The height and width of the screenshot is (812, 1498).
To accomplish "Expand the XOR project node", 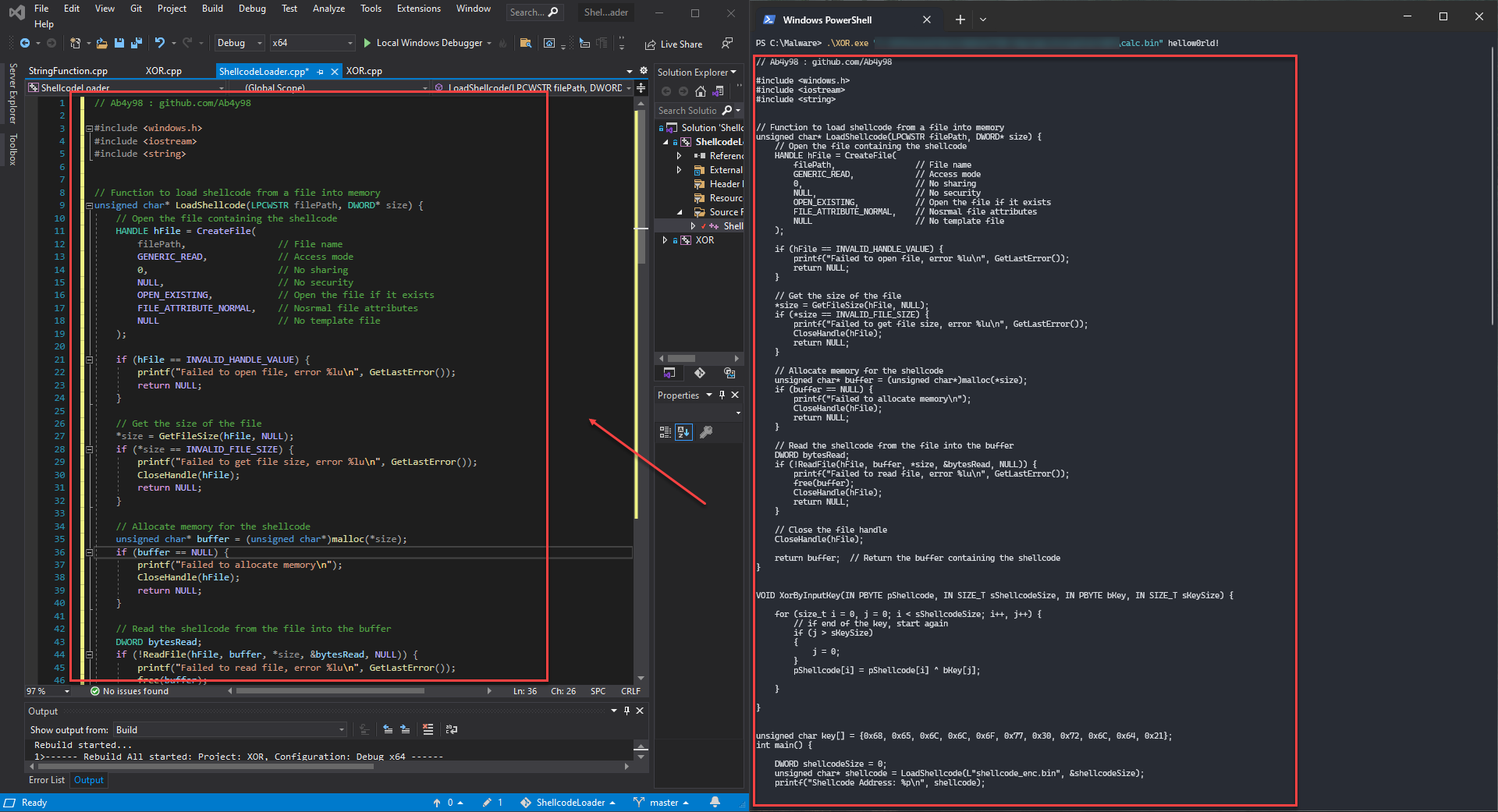I will click(x=665, y=240).
